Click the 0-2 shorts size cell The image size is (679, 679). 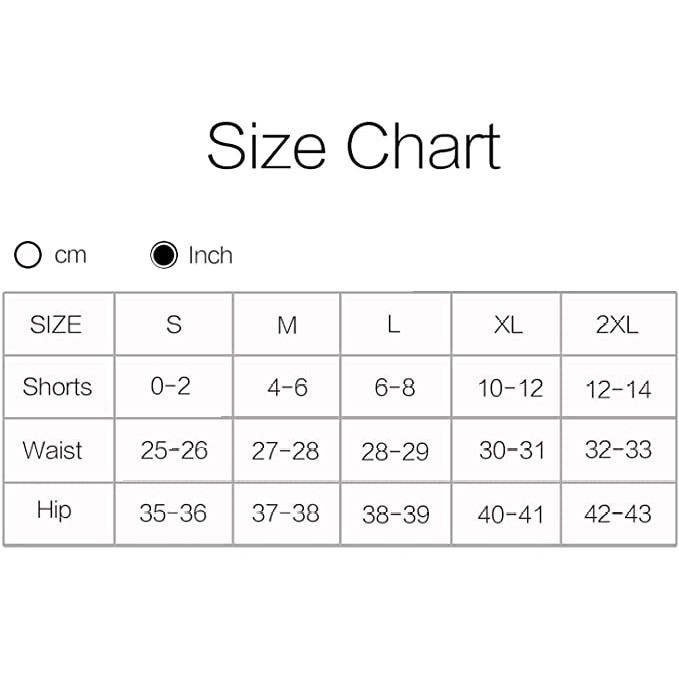pyautogui.click(x=171, y=387)
